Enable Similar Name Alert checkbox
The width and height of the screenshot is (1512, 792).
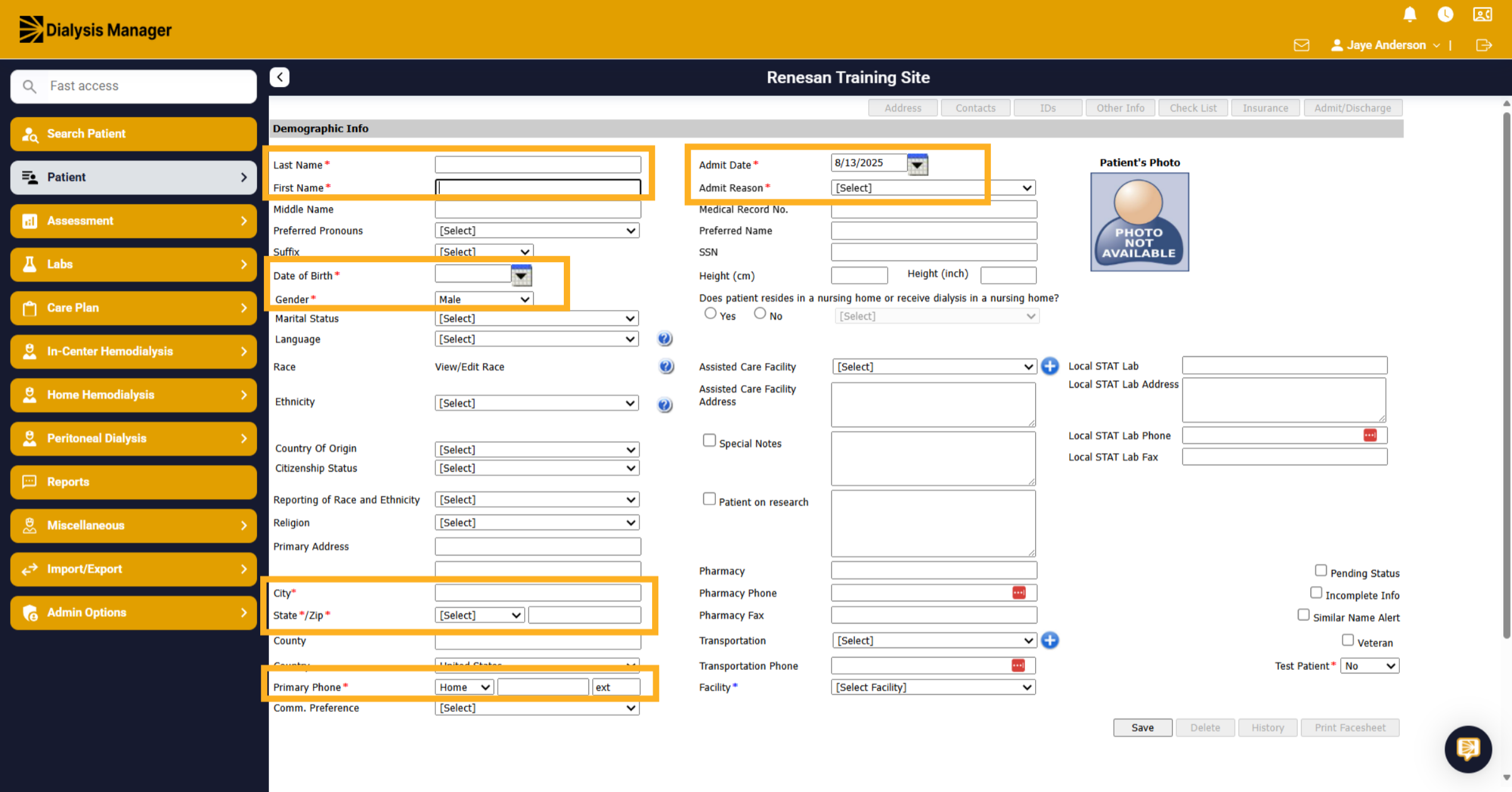click(x=1303, y=615)
